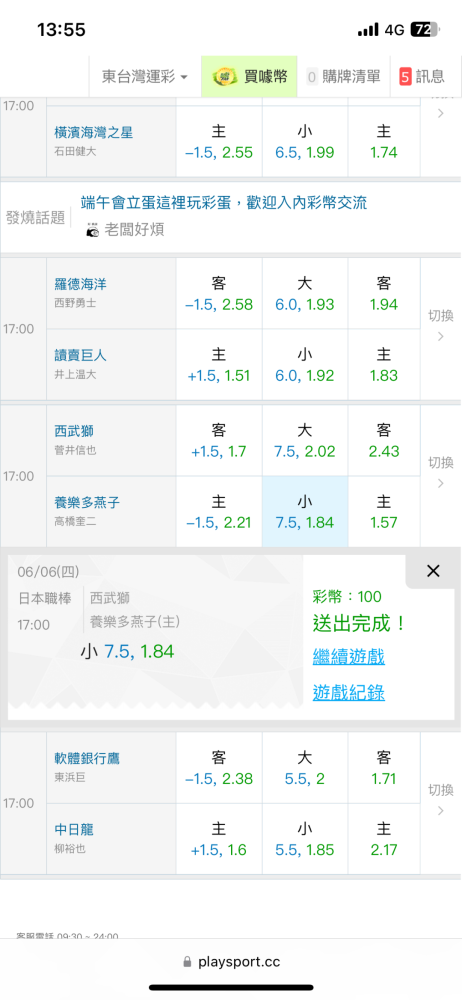This screenshot has width=462, height=1000.
Task: Select 大 7.5, 2.02 for 西武獅
Action: coord(304,441)
